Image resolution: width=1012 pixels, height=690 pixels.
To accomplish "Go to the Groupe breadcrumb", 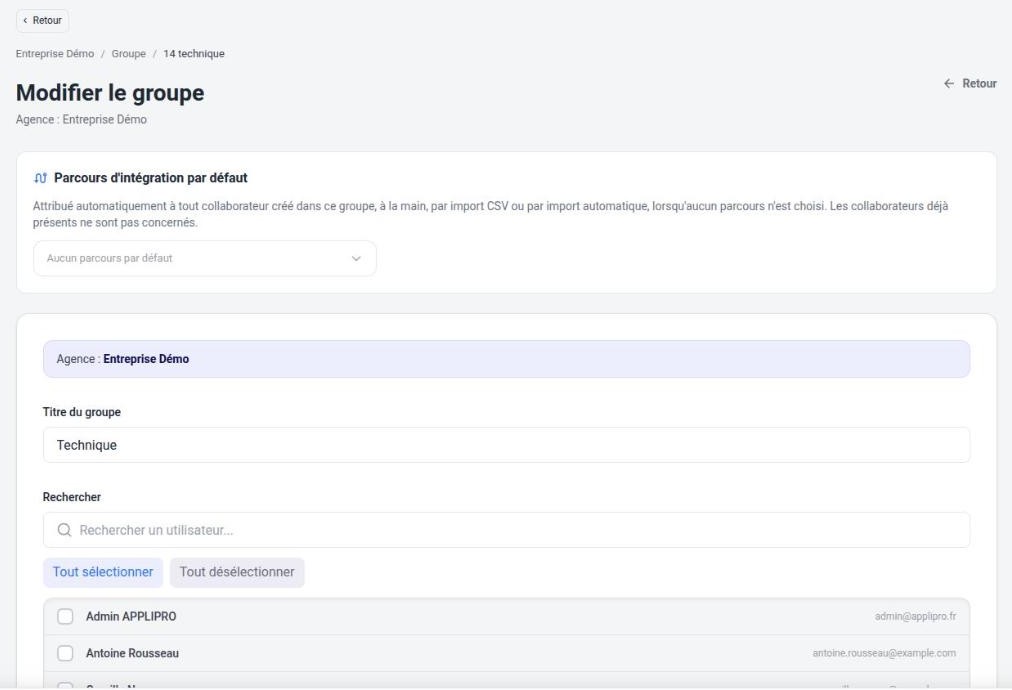I will click(x=128, y=54).
